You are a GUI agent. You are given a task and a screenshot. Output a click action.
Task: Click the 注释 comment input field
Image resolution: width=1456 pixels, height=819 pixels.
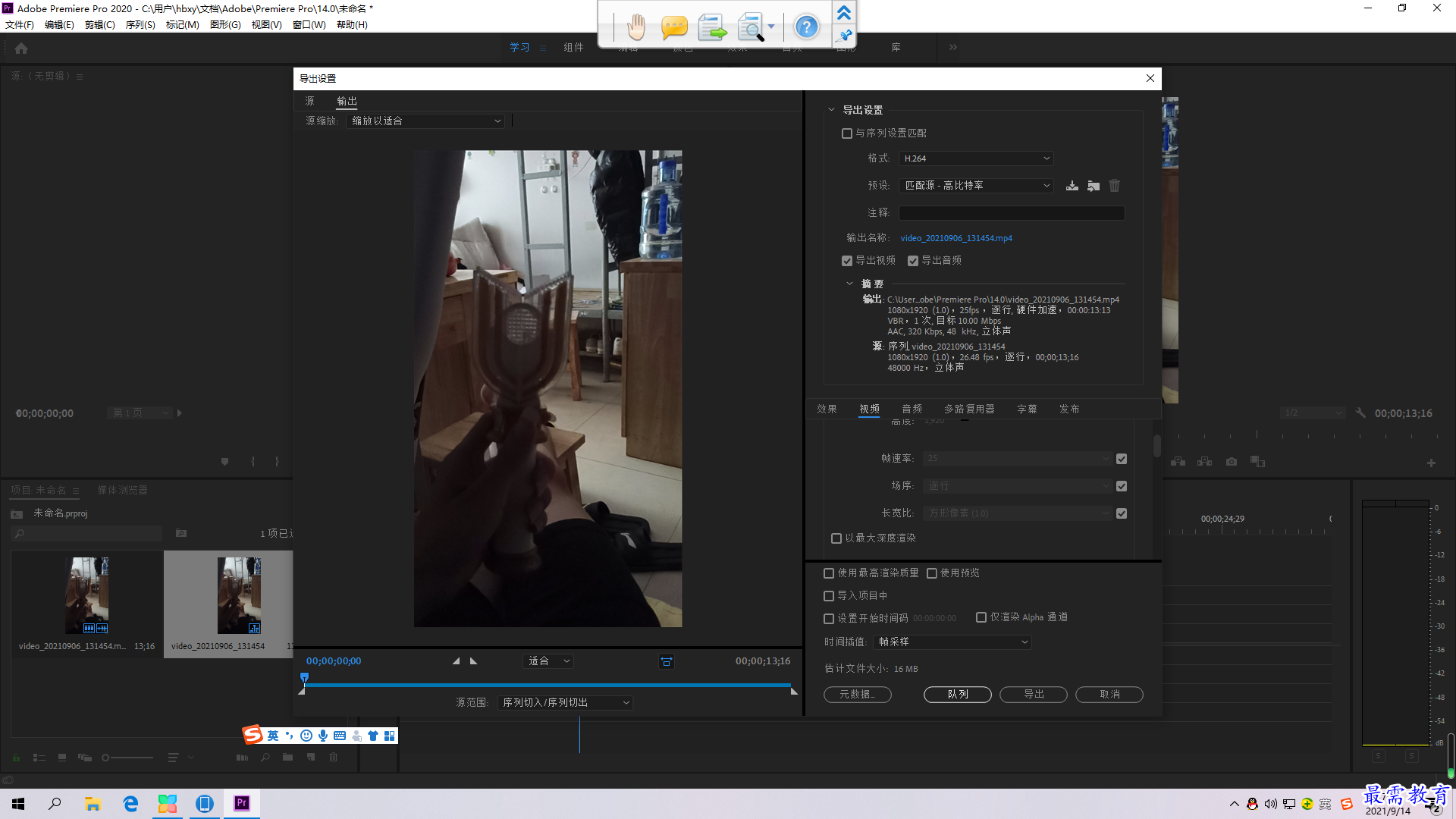pos(1012,213)
